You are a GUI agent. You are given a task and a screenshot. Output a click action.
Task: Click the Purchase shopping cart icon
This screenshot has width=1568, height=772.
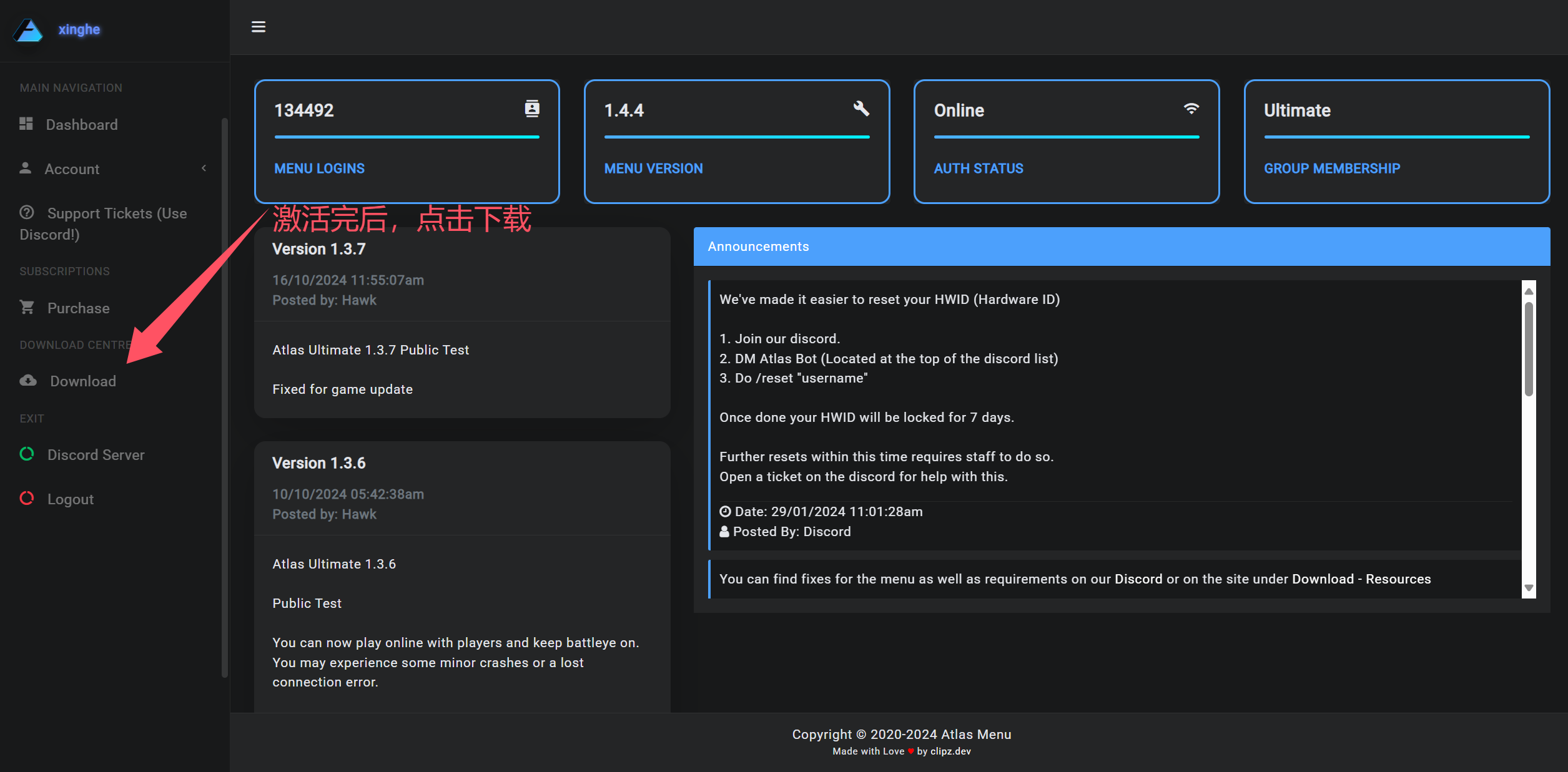pyautogui.click(x=27, y=307)
